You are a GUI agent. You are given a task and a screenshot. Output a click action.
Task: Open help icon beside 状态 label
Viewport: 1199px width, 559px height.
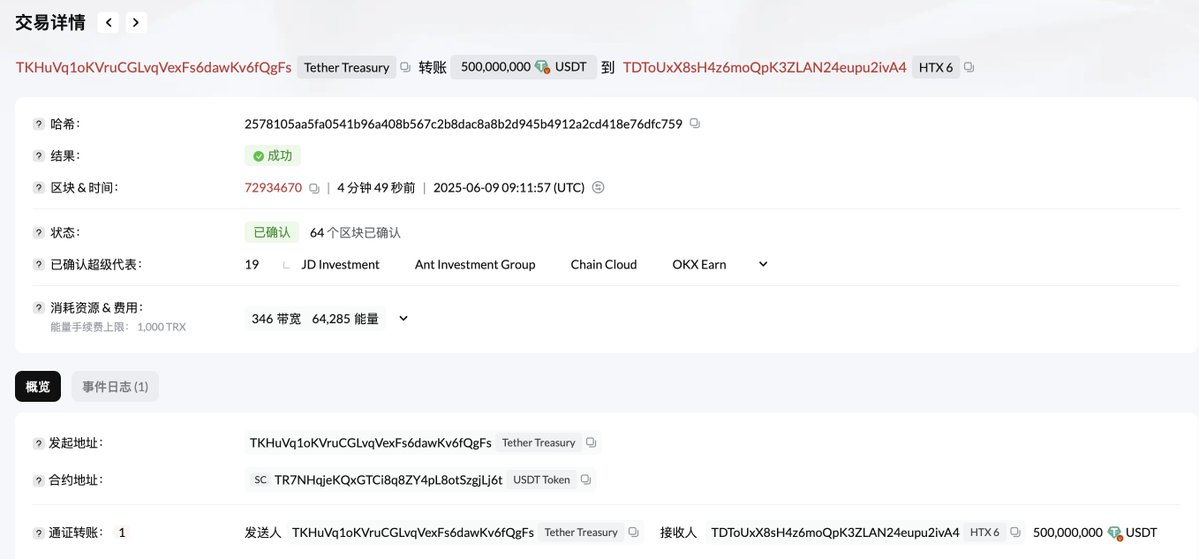tap(38, 232)
